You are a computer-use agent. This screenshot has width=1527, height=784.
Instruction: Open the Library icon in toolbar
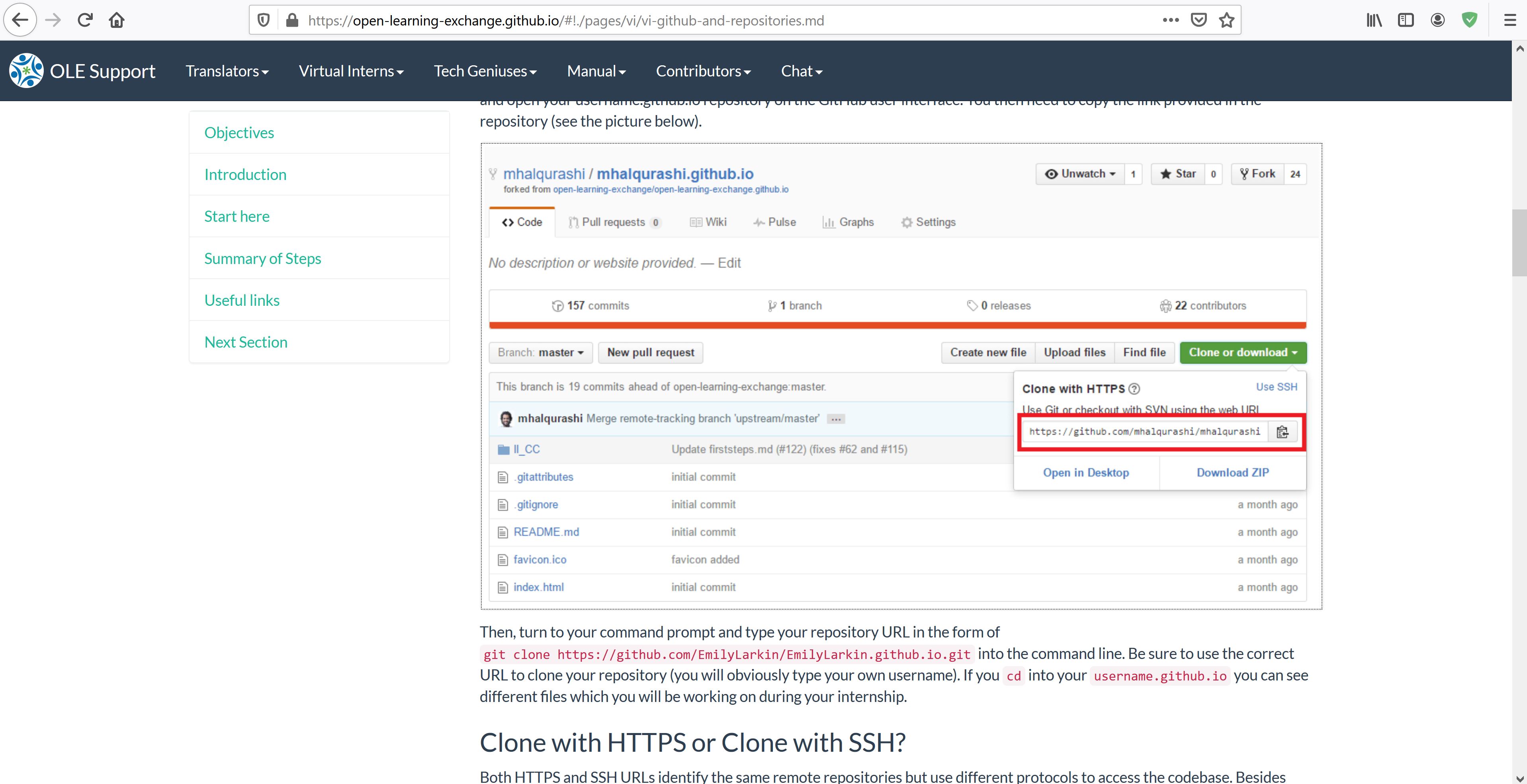click(x=1374, y=20)
